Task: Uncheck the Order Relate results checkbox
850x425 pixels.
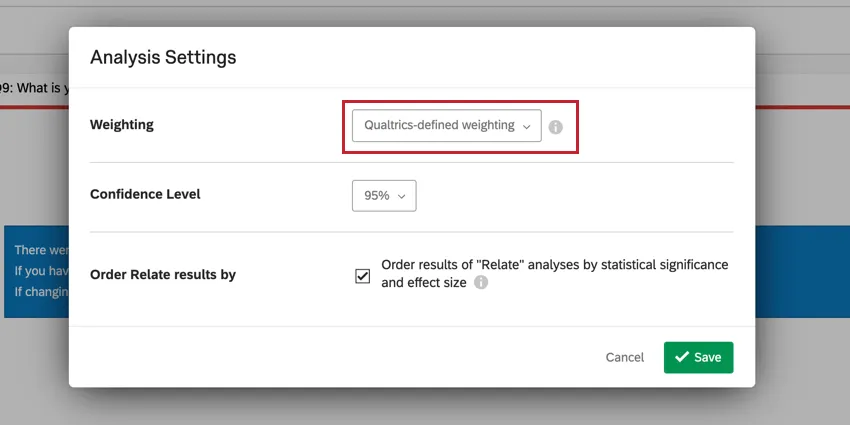Action: 363,276
